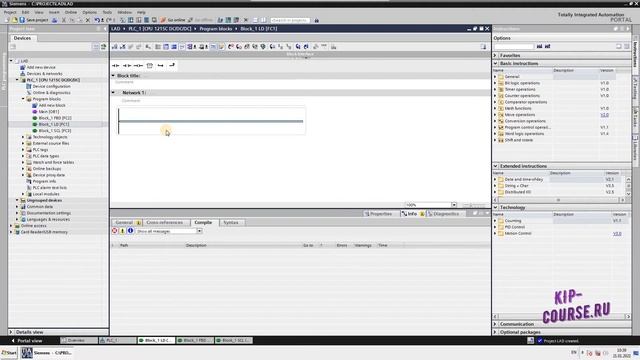Click the Instructions pane search field
Viewport: 640px width, 360px height.
tap(514, 47)
